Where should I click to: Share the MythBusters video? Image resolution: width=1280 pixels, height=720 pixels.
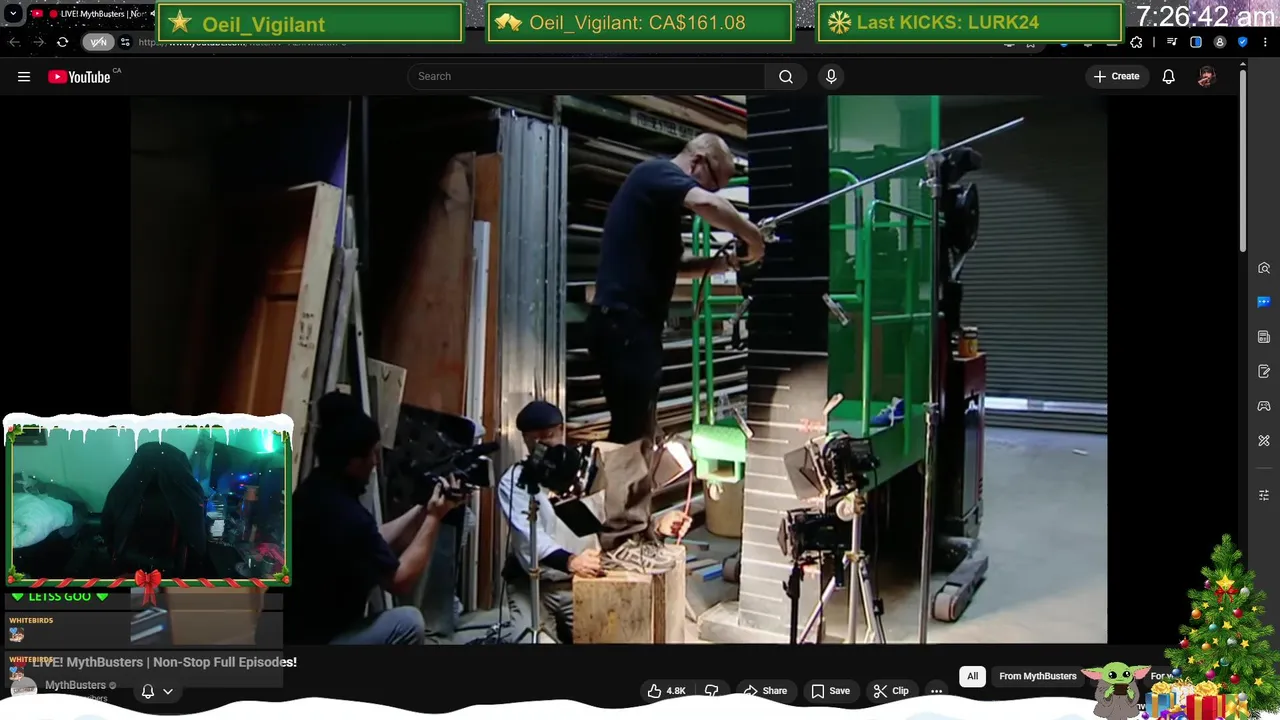(x=765, y=691)
